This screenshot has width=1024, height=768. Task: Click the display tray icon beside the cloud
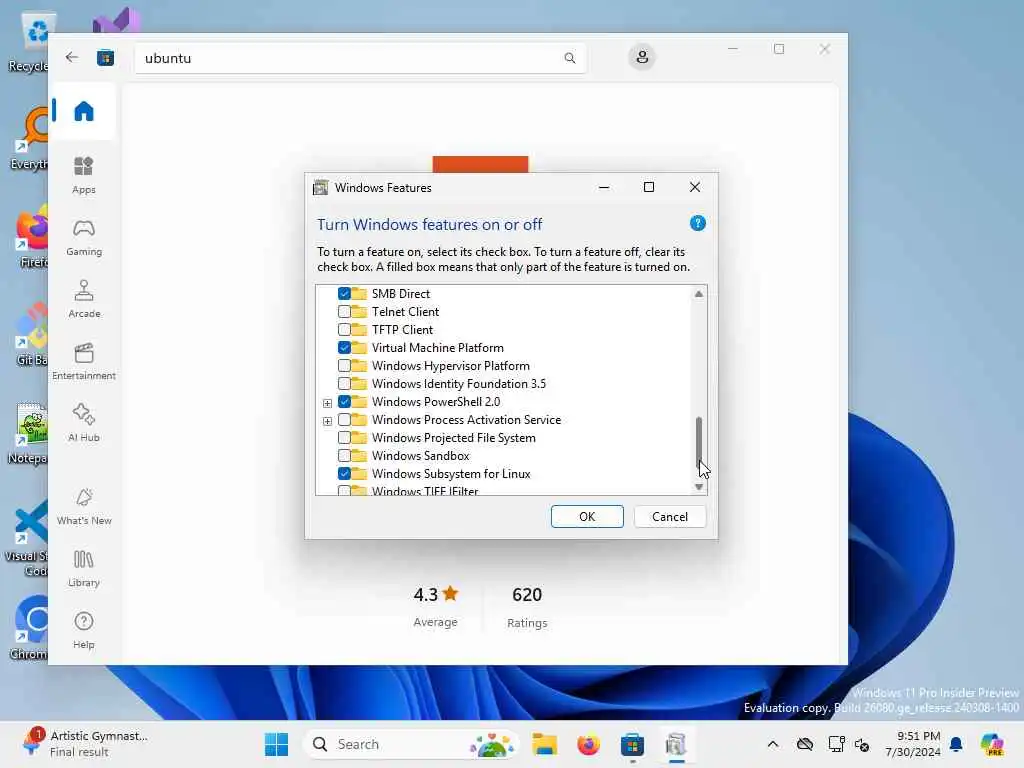point(836,744)
